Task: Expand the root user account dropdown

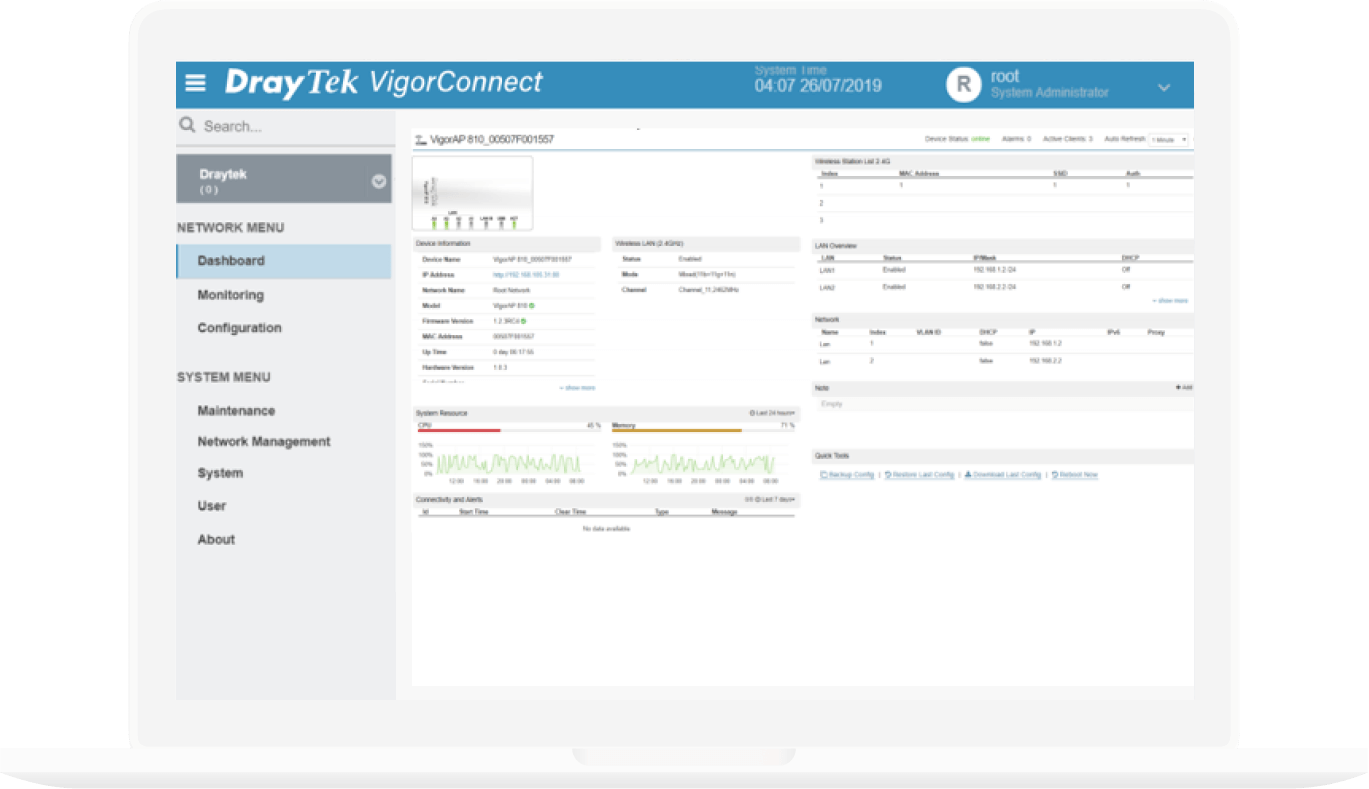Action: pos(1164,88)
